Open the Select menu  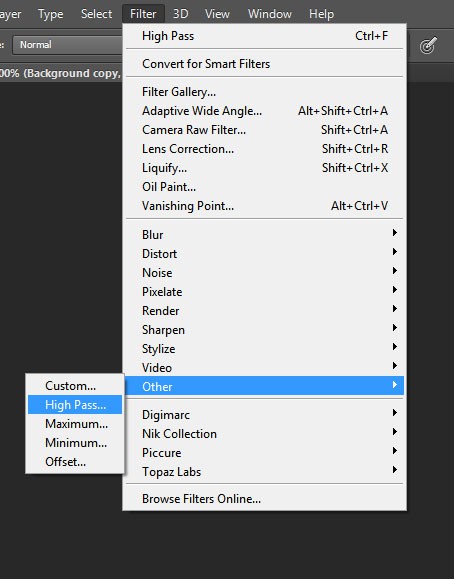pos(96,14)
